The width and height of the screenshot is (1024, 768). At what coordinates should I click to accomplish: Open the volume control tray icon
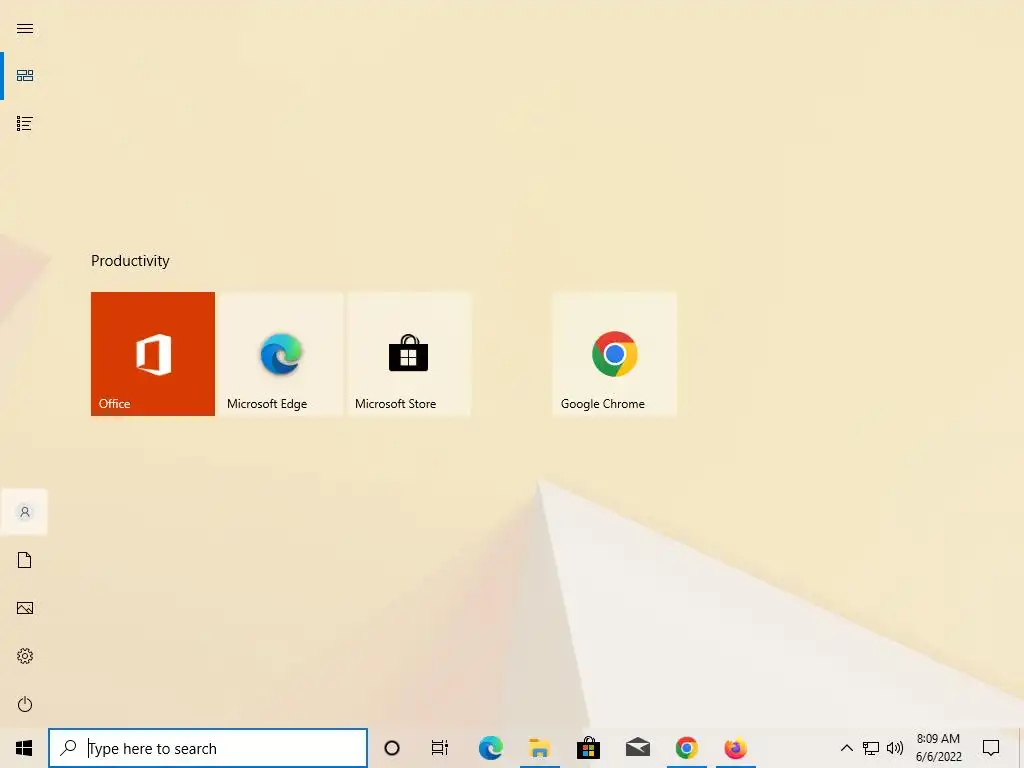coord(895,748)
